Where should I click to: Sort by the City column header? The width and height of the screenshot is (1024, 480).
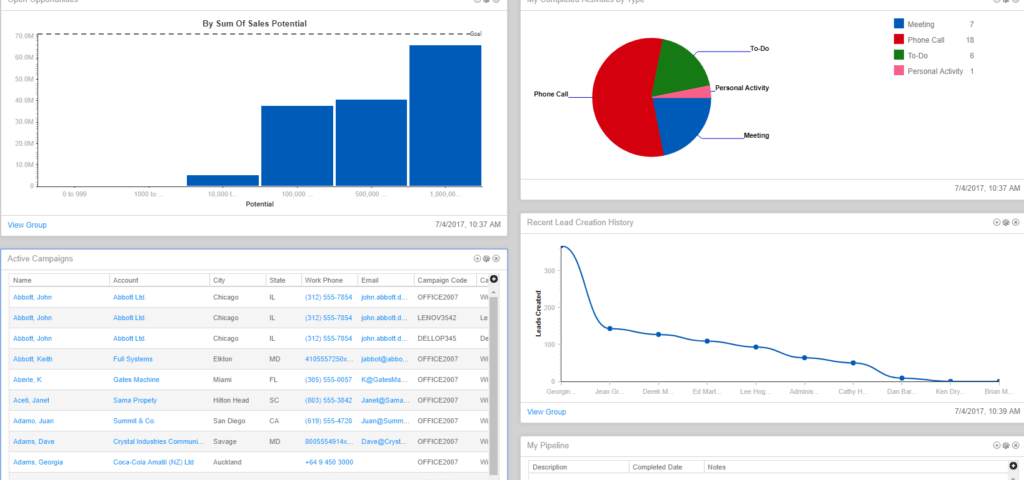point(238,280)
